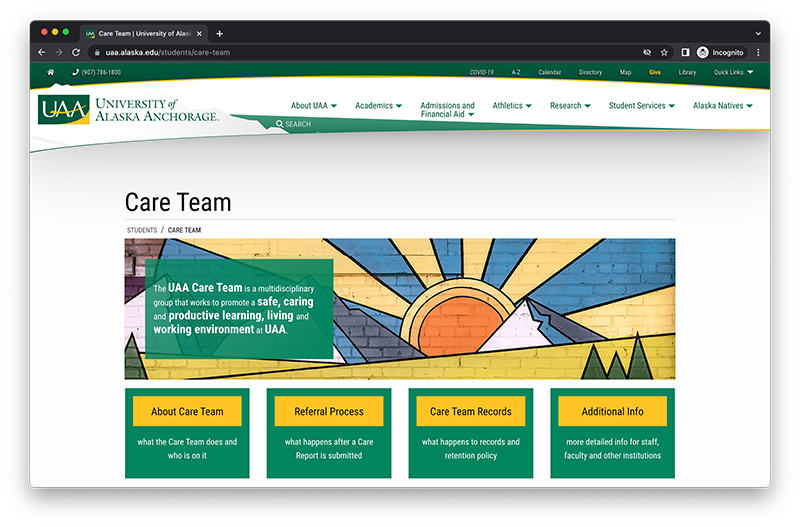Click text 'what the Care Team does and'
Image resolution: width=800 pixels, height=527 pixels.
(x=187, y=442)
